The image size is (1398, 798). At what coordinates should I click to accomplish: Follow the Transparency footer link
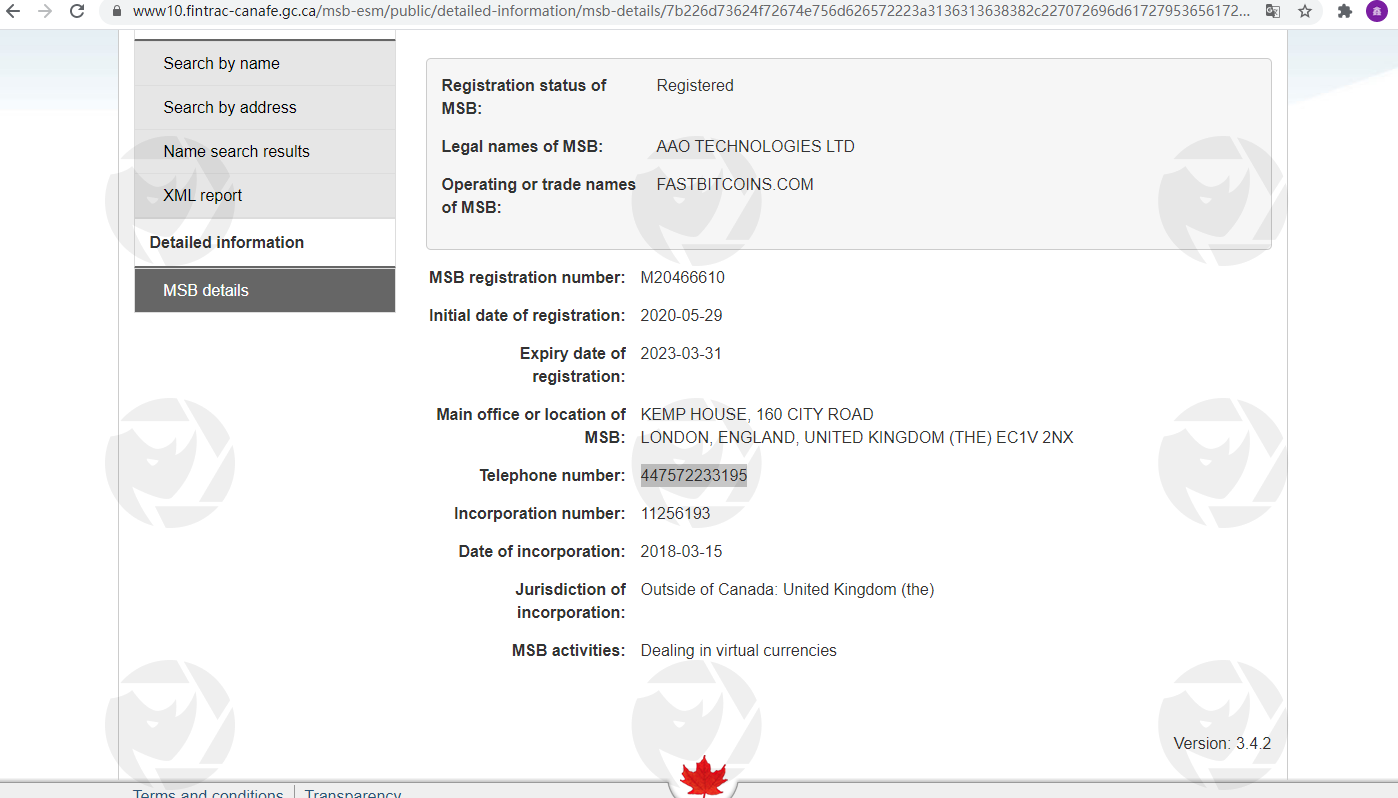pyautogui.click(x=353, y=792)
